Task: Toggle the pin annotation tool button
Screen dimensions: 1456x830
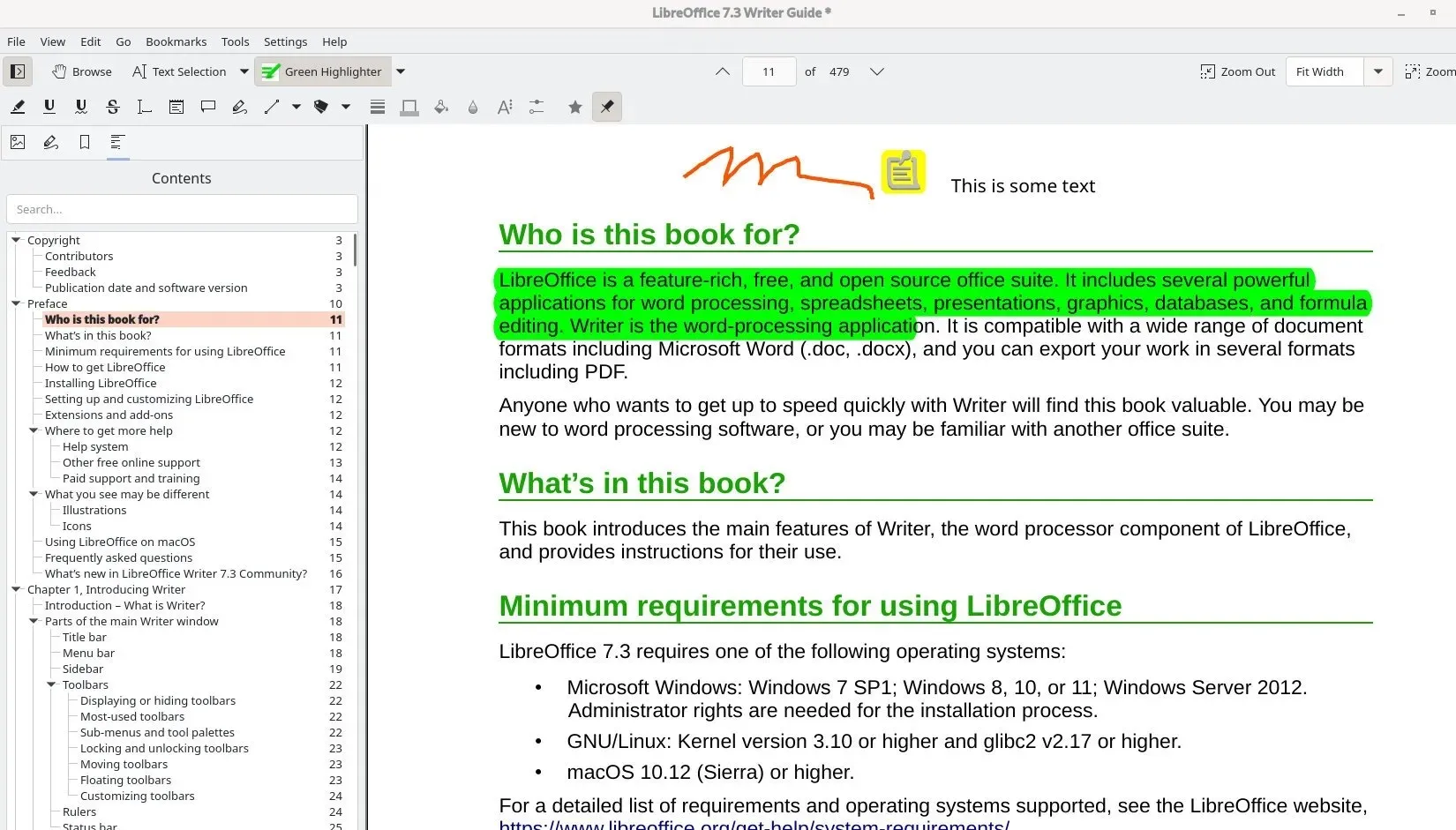Action: tap(607, 107)
